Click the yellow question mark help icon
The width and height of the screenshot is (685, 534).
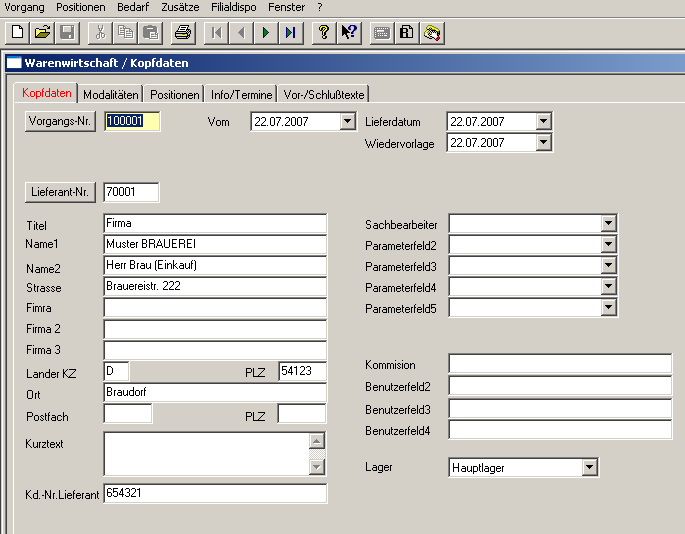click(323, 32)
